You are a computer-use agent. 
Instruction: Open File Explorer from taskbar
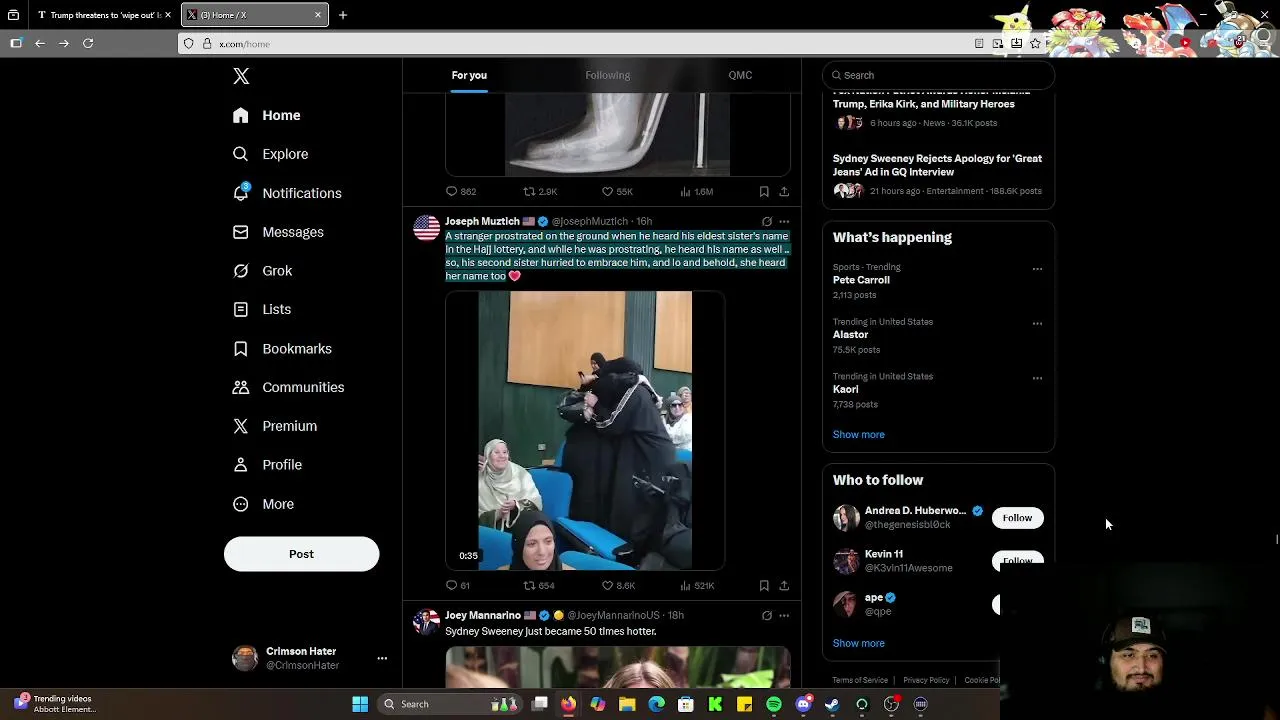pos(627,704)
